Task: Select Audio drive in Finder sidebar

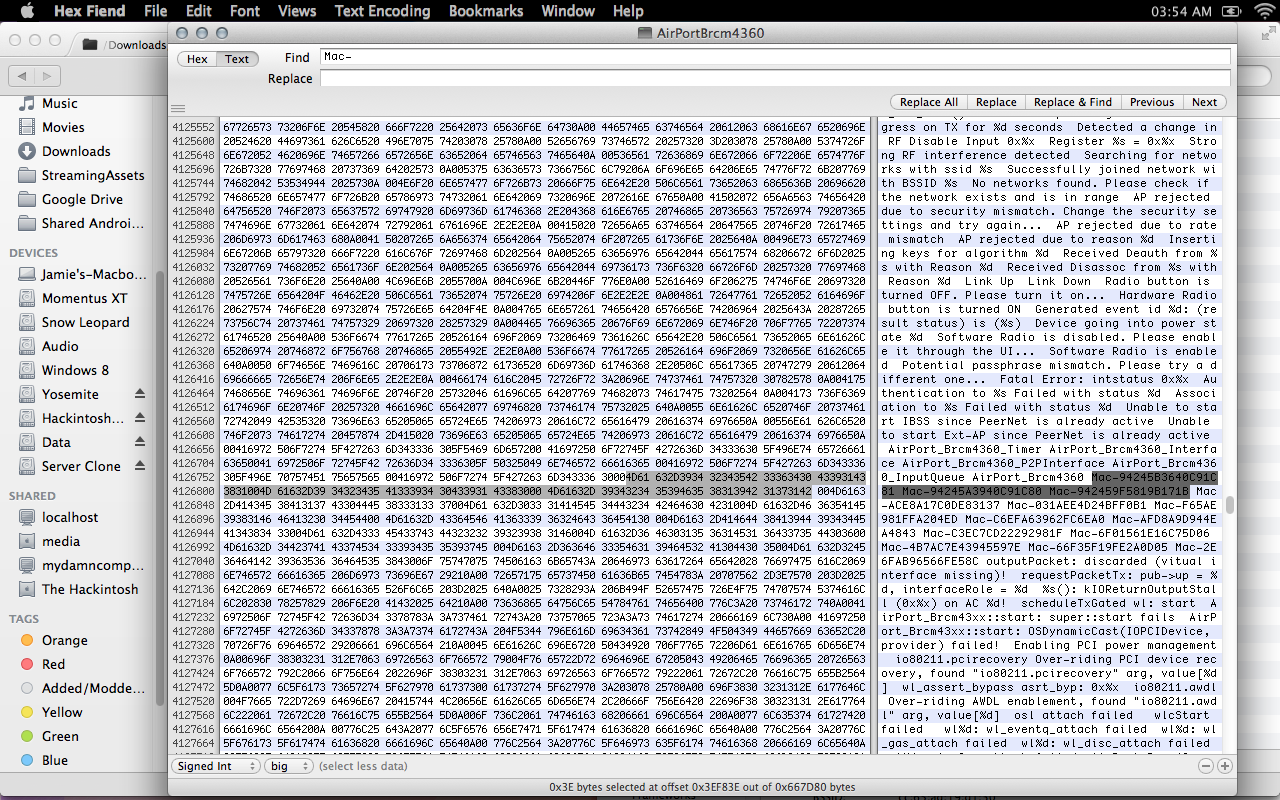Action: (x=60, y=346)
